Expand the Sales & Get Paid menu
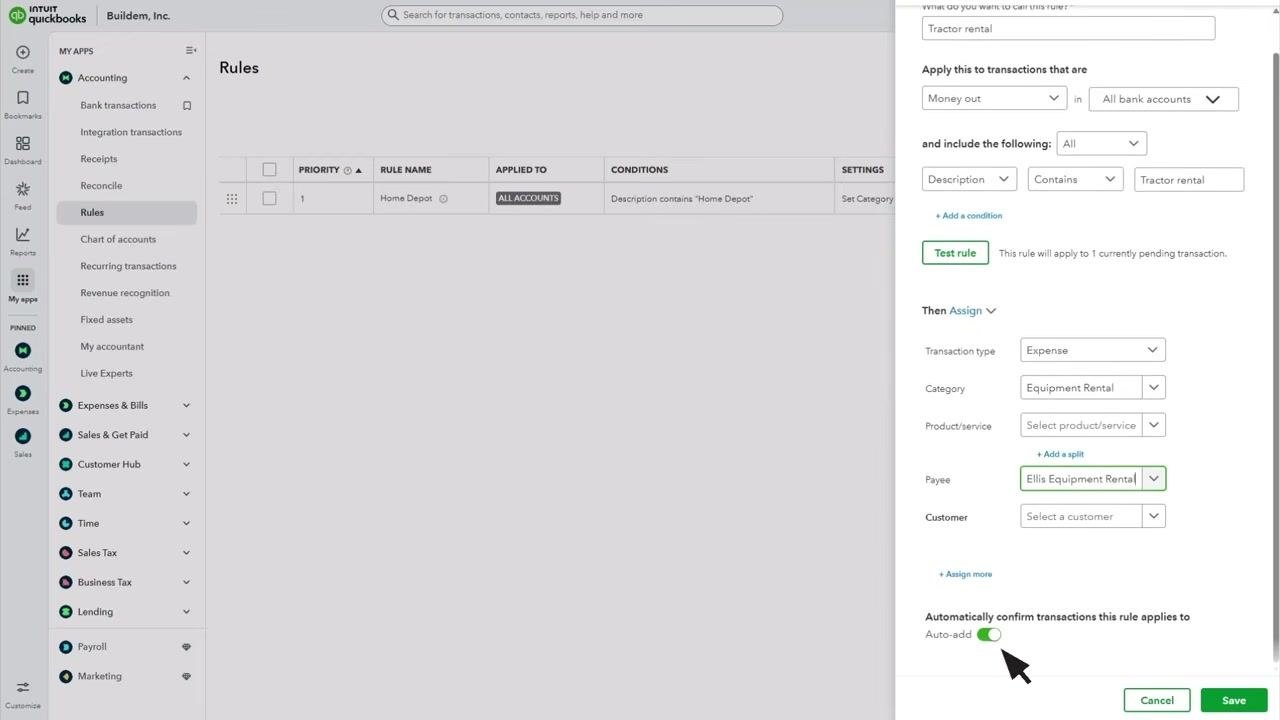This screenshot has height=720, width=1280. (x=126, y=435)
